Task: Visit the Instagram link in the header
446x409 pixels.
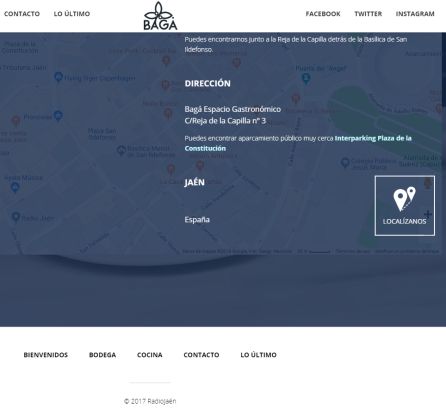Action: tap(415, 14)
